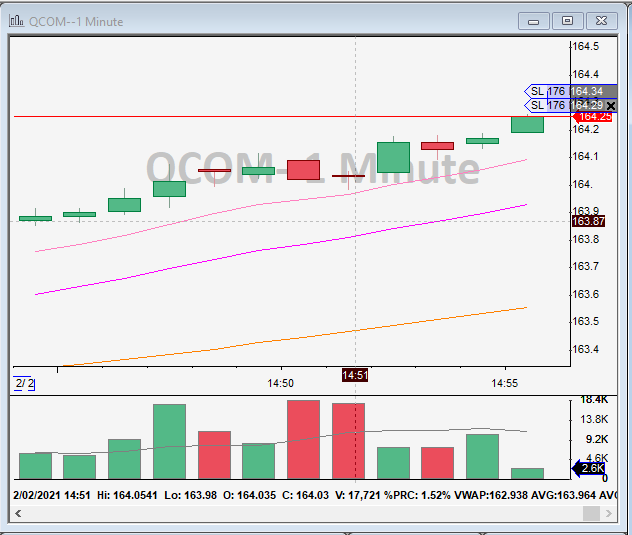Screen dimensions: 632x535
Task: Select the SL 176 order tag at 164.29
Action: coord(548,105)
